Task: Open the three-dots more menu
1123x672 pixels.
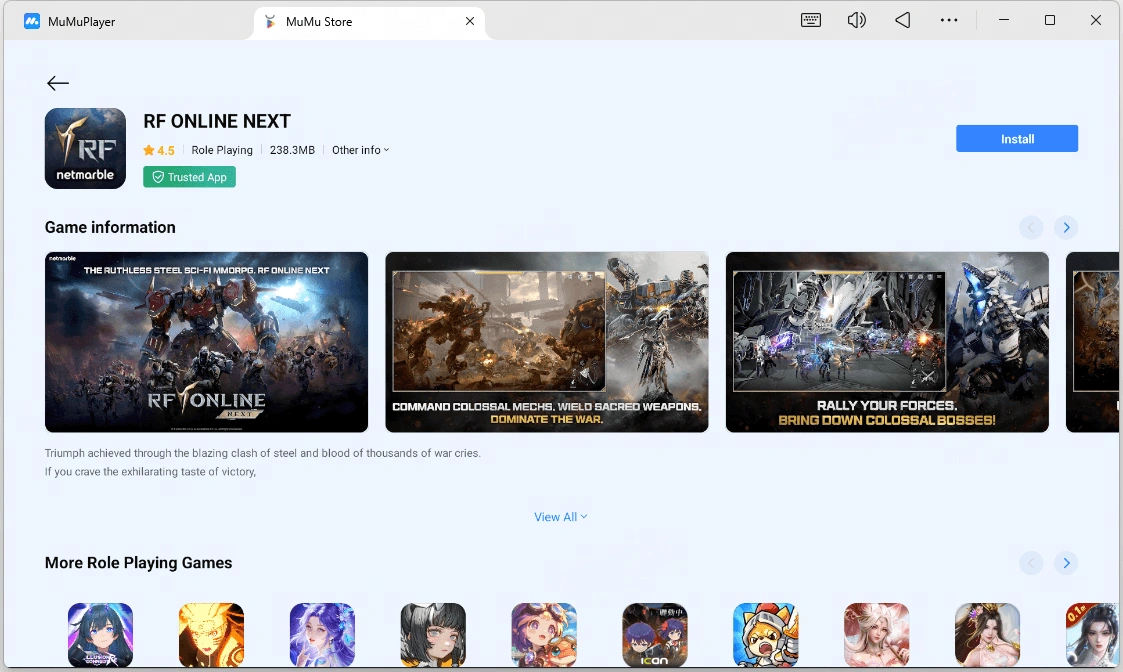Action: pos(949,20)
